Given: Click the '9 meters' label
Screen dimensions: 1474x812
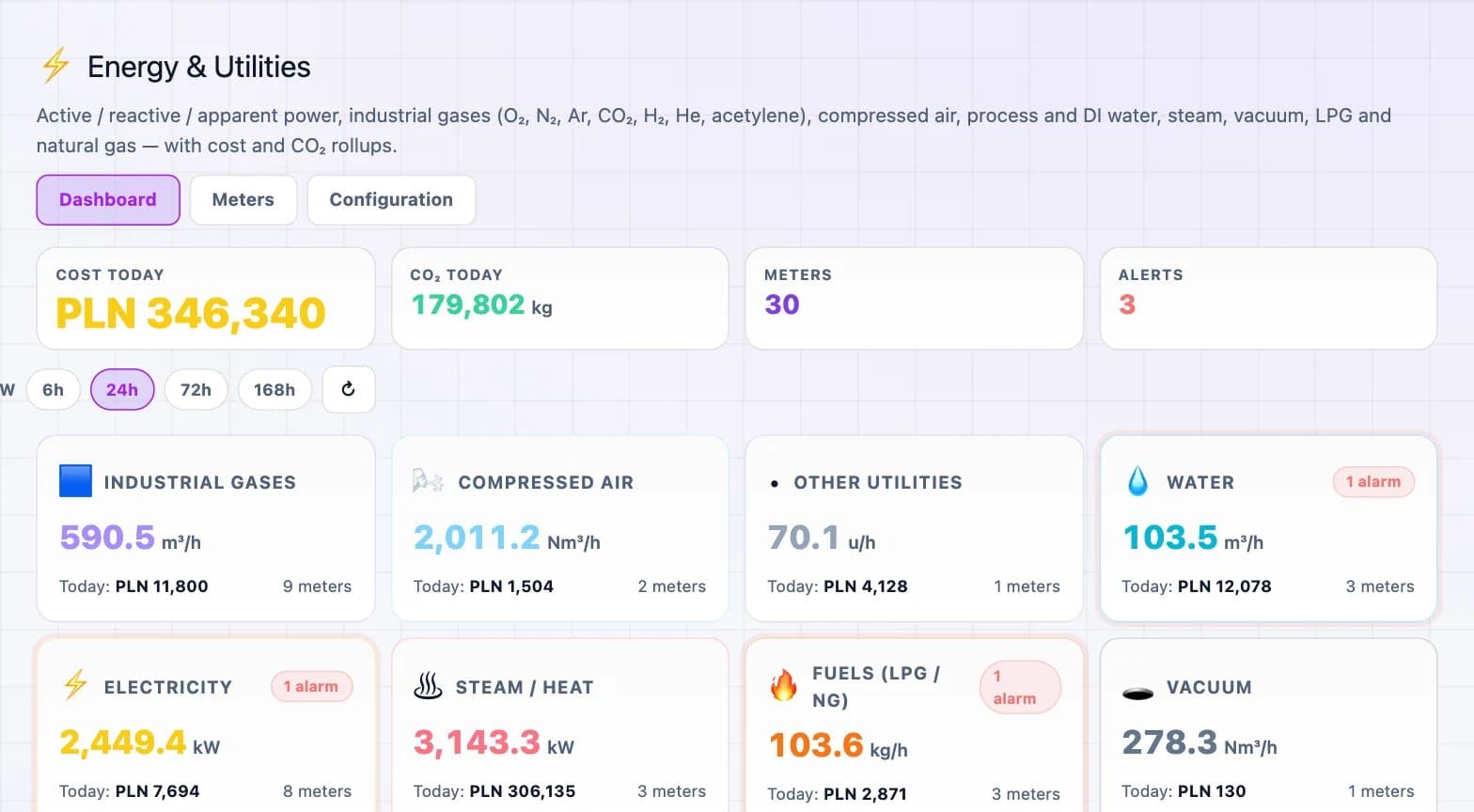Looking at the screenshot, I should (x=317, y=586).
